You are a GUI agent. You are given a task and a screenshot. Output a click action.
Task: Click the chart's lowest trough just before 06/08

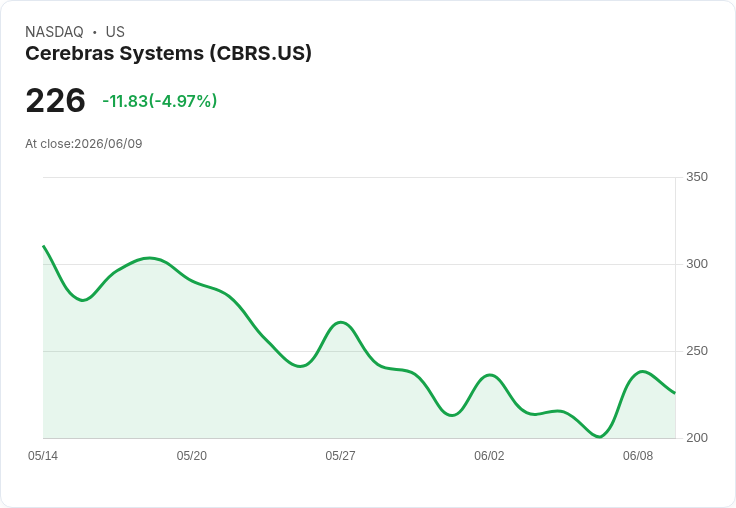coord(600,437)
